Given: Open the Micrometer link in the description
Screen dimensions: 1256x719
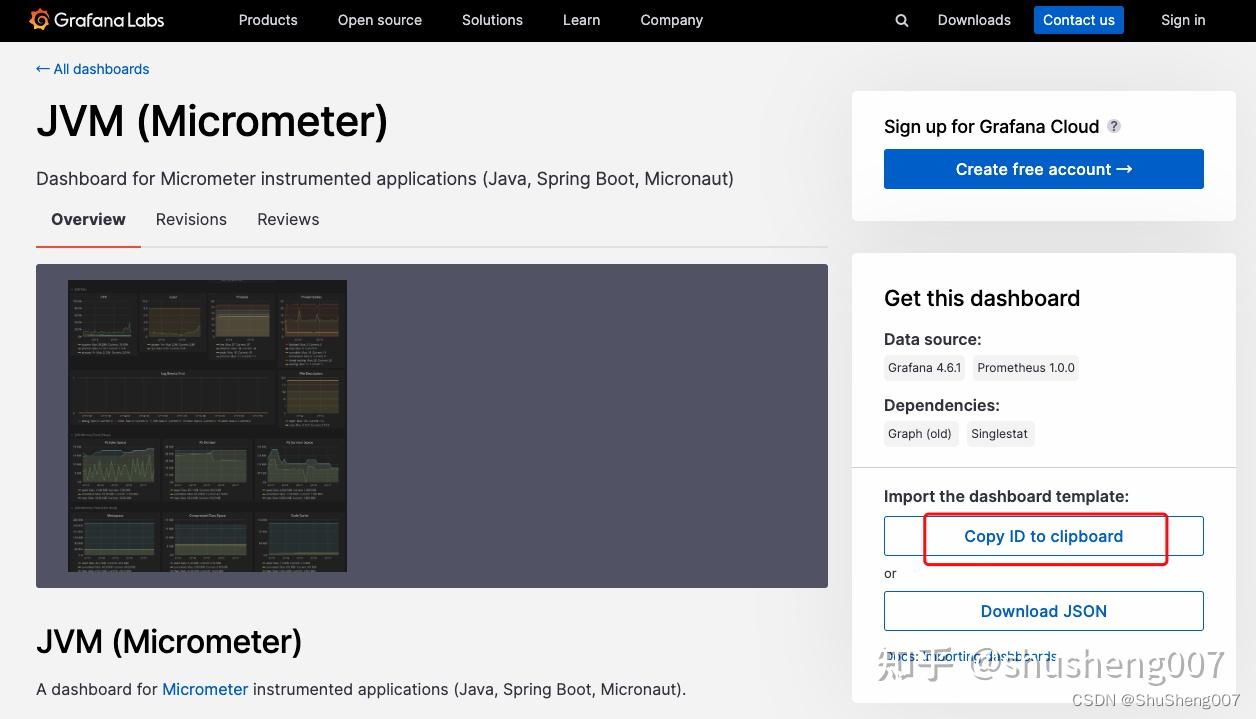Looking at the screenshot, I should (x=205, y=689).
